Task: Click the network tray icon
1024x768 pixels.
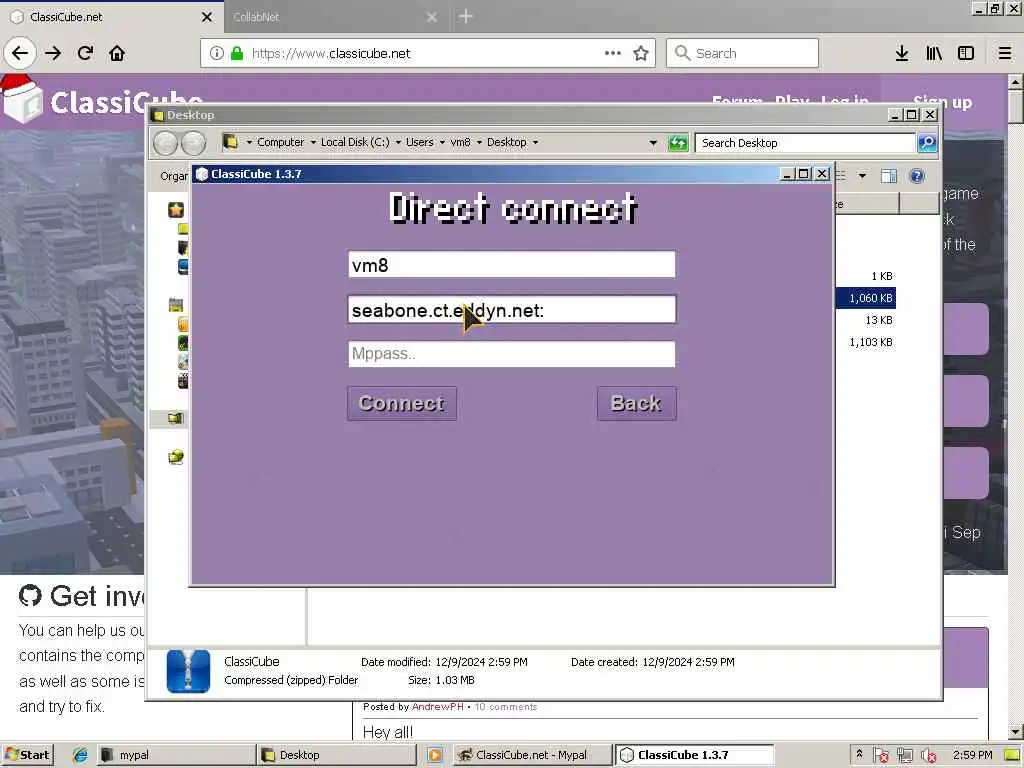Action: (904, 756)
